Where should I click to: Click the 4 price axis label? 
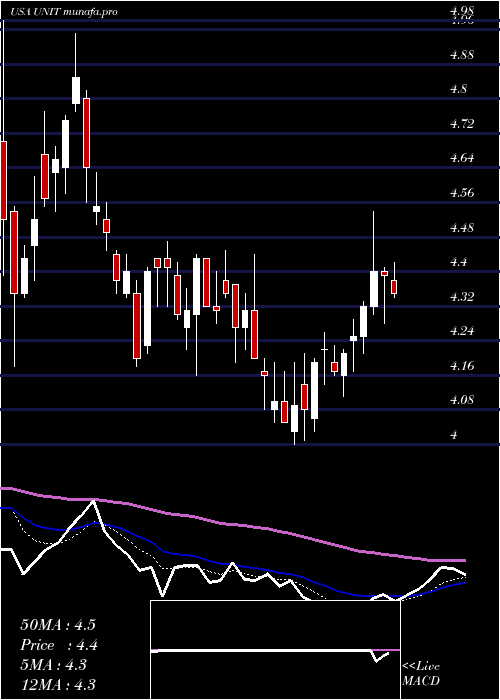454,435
